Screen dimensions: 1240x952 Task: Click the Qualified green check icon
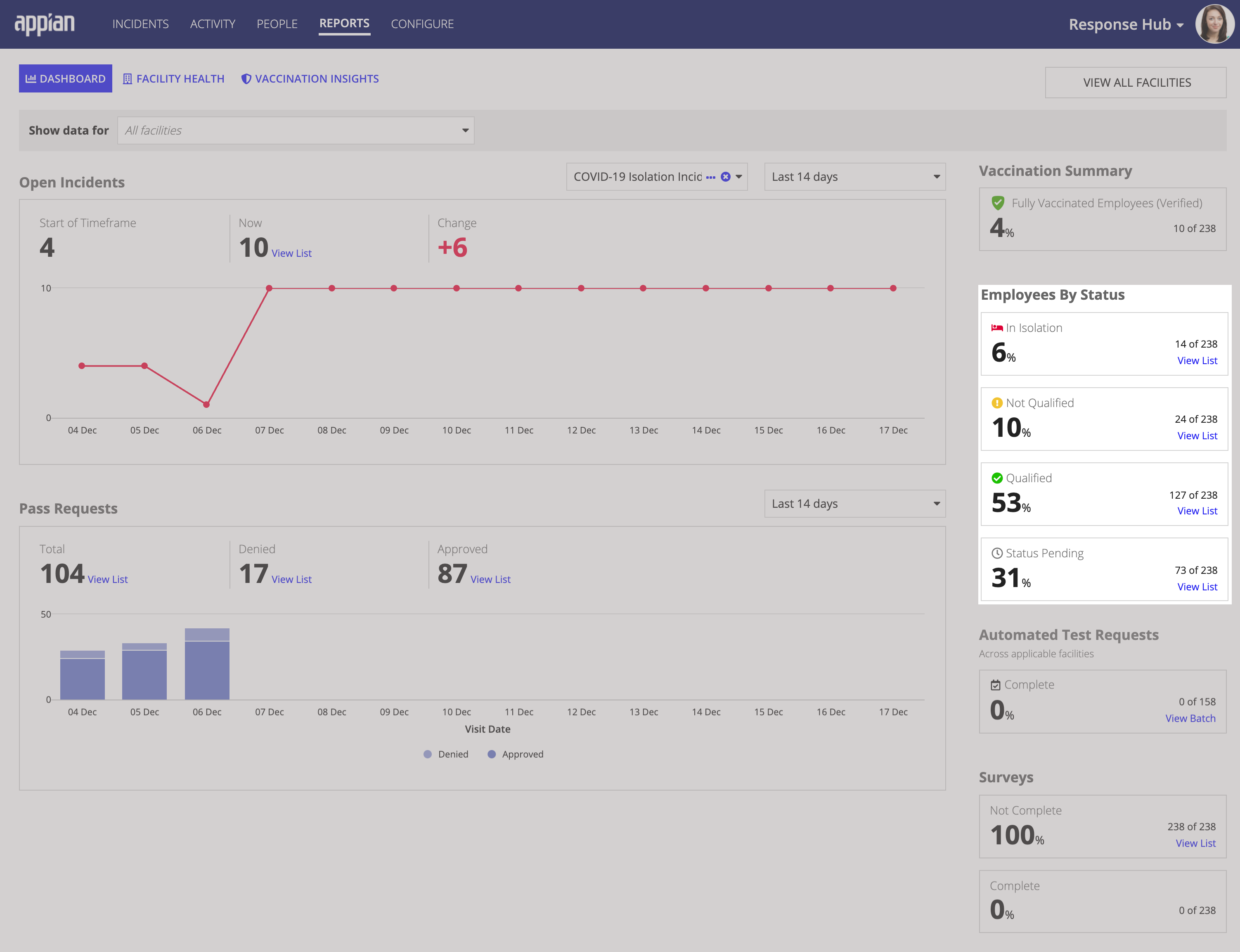[997, 478]
